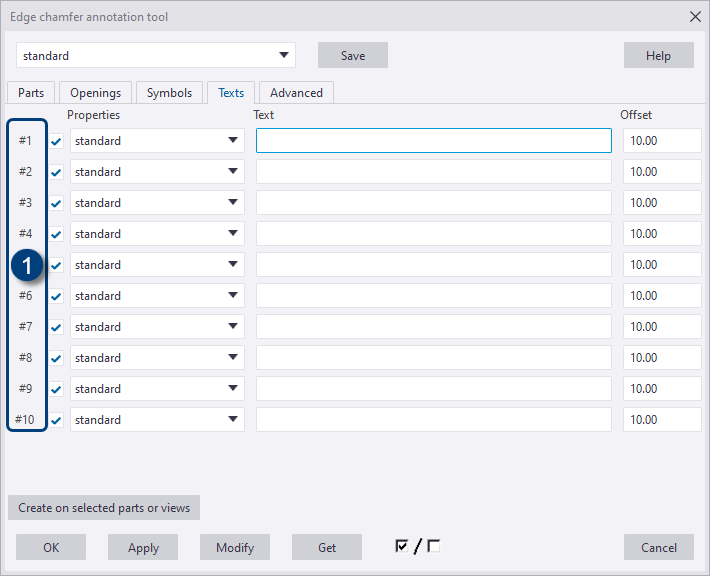The image size is (710, 576).
Task: Toggle the checkbox between rows #4 and #6
Action: pos(56,265)
